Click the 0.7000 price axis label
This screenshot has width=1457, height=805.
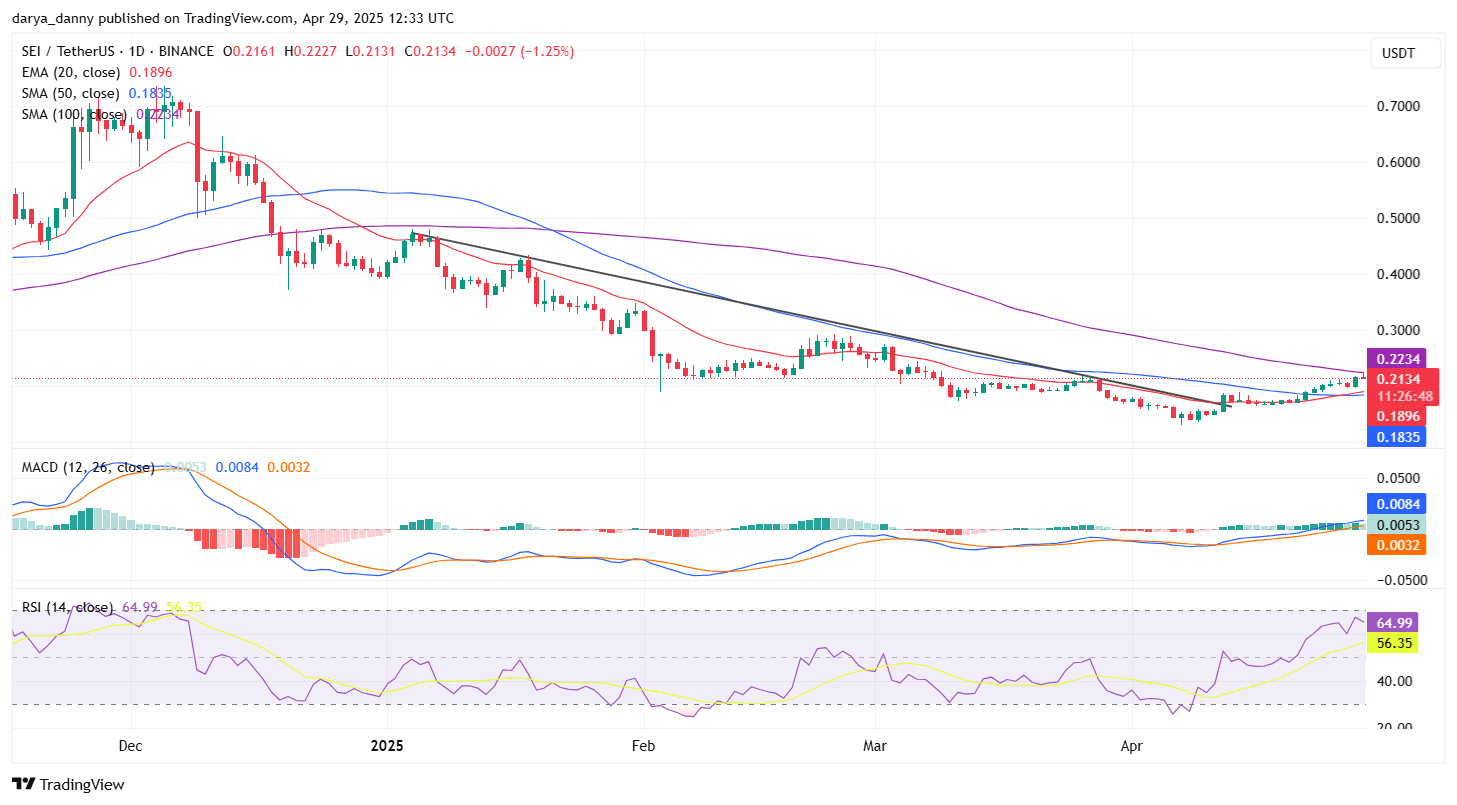[x=1400, y=106]
